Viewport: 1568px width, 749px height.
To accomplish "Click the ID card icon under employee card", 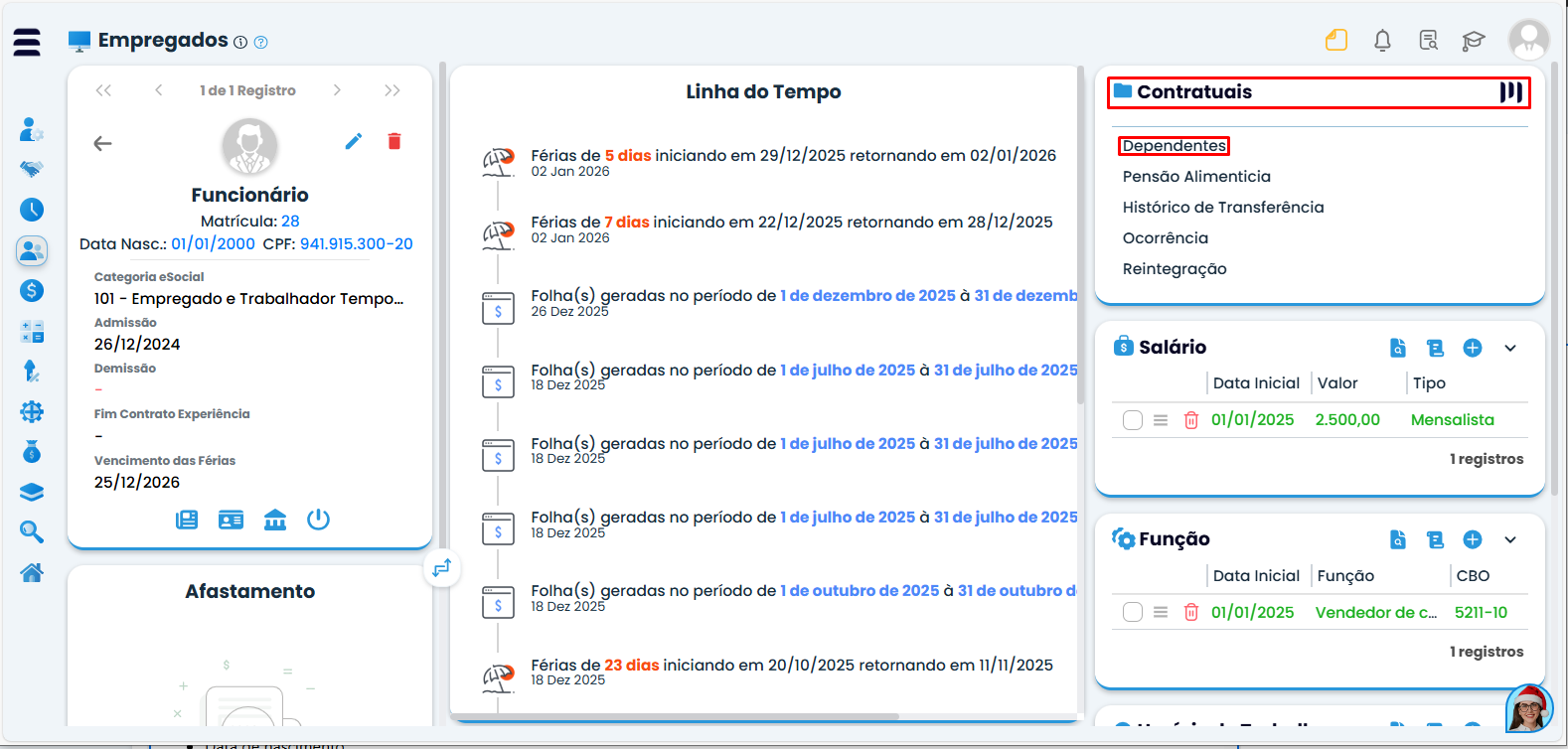I will (231, 520).
